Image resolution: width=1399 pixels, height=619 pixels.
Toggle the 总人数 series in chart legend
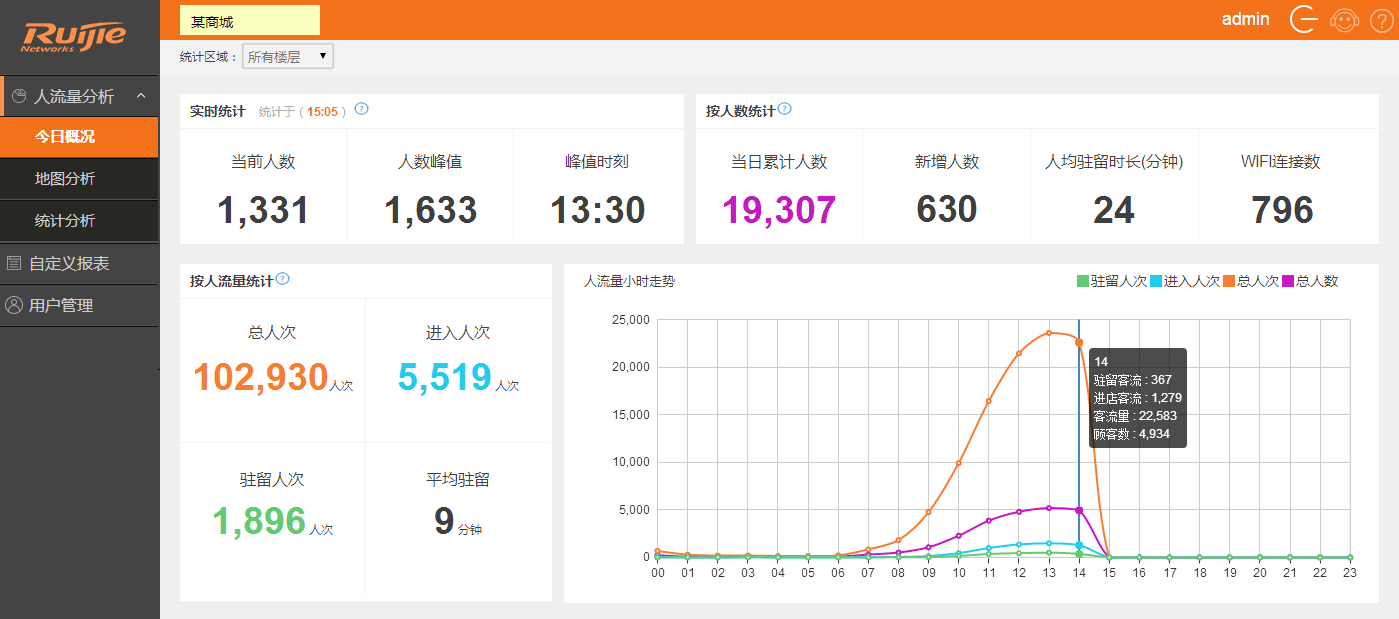1309,282
